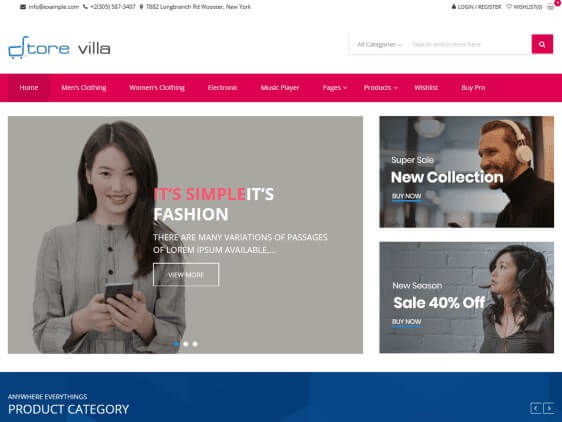Viewport: 562px width, 422px height.
Task: Click the Store Villa logo
Action: click(59, 47)
